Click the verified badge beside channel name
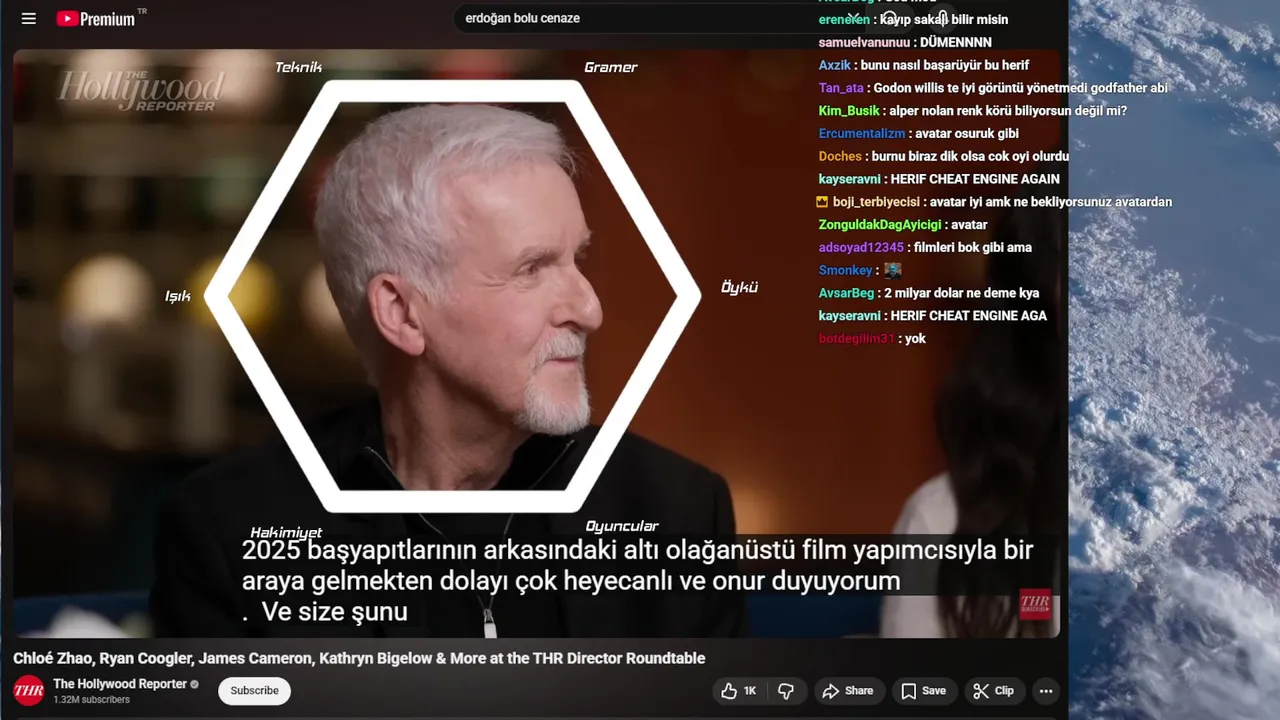The image size is (1280, 720). (x=195, y=684)
